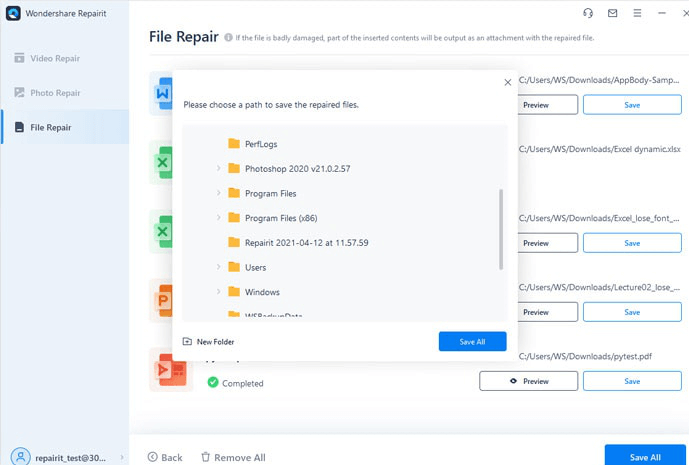Click the PerfLogs folder icon
Screen dimensions: 689x465
[x=234, y=143]
